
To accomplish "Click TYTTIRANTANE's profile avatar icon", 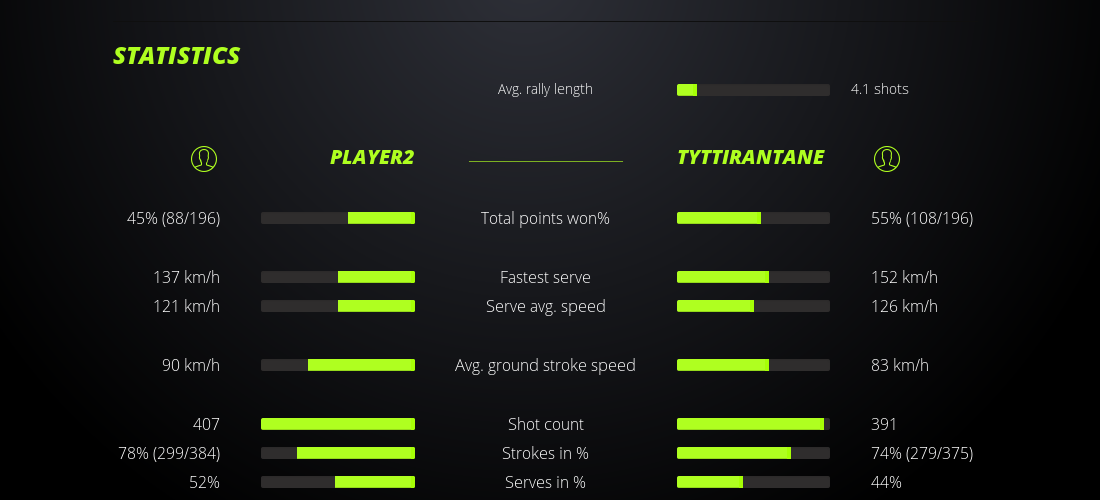I will [886, 158].
